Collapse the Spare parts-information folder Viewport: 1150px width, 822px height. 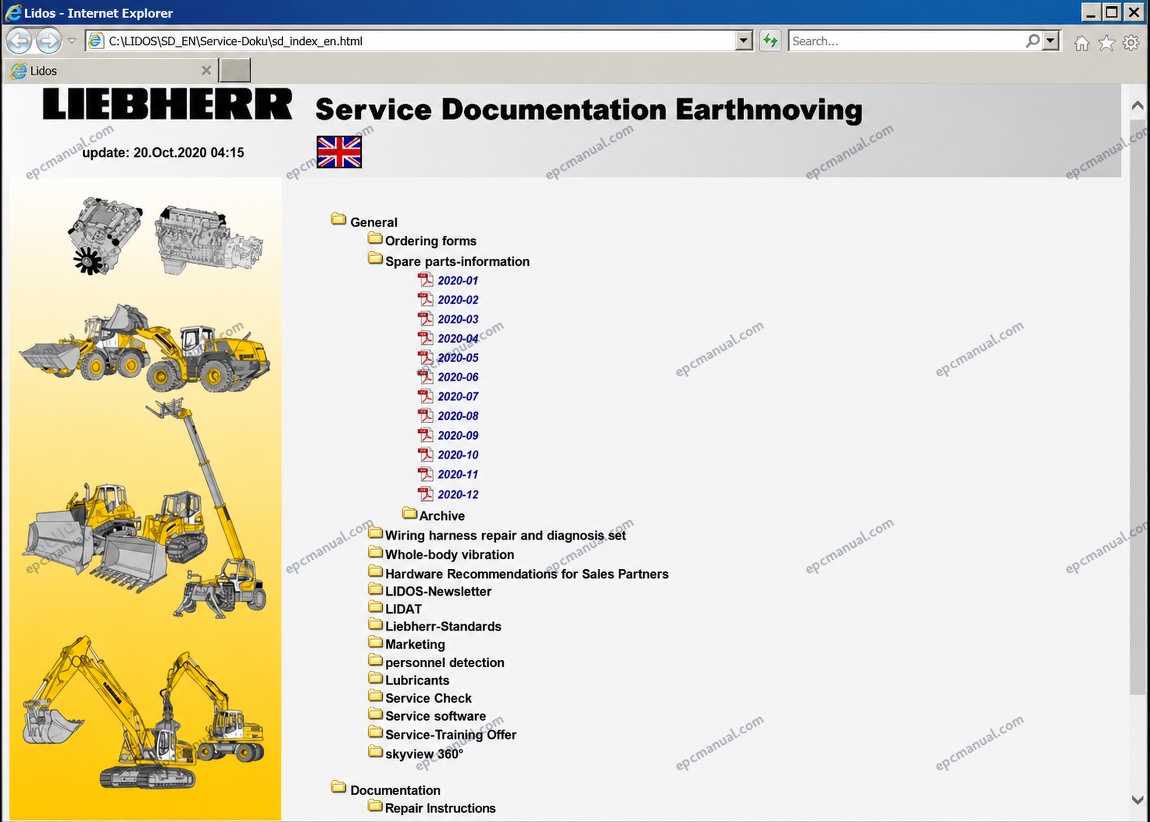(x=376, y=259)
